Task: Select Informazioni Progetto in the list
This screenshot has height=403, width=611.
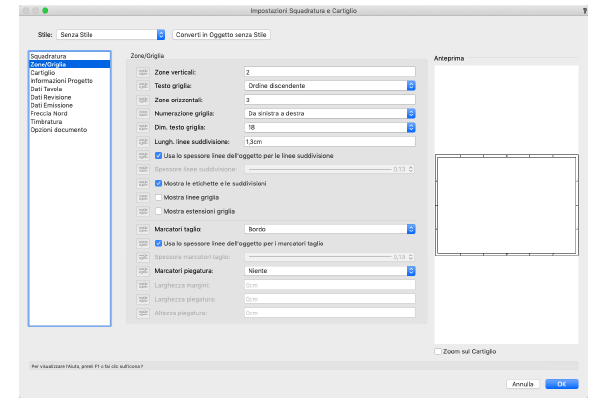Action: [70, 81]
